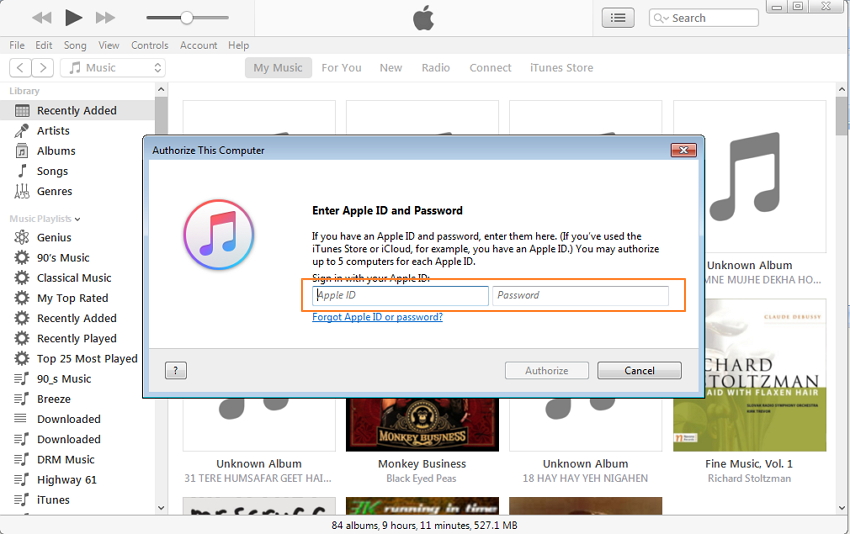Image resolution: width=850 pixels, height=534 pixels.
Task: Click the Cancel button in dialog
Action: 639,370
